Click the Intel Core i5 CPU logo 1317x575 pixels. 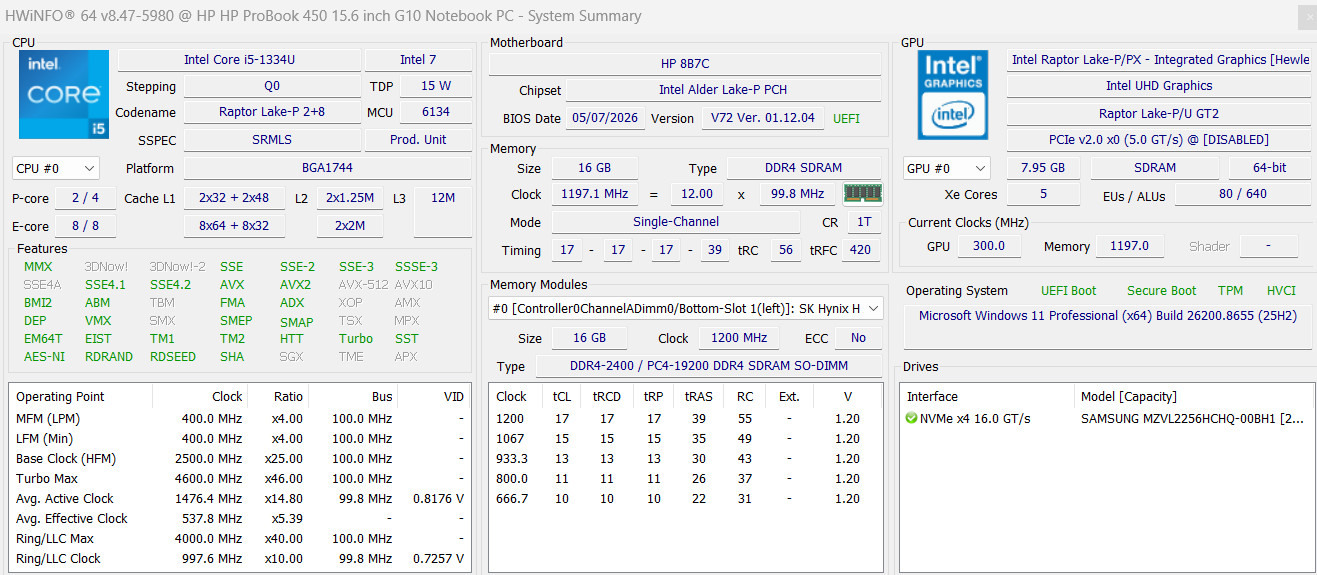[63, 94]
